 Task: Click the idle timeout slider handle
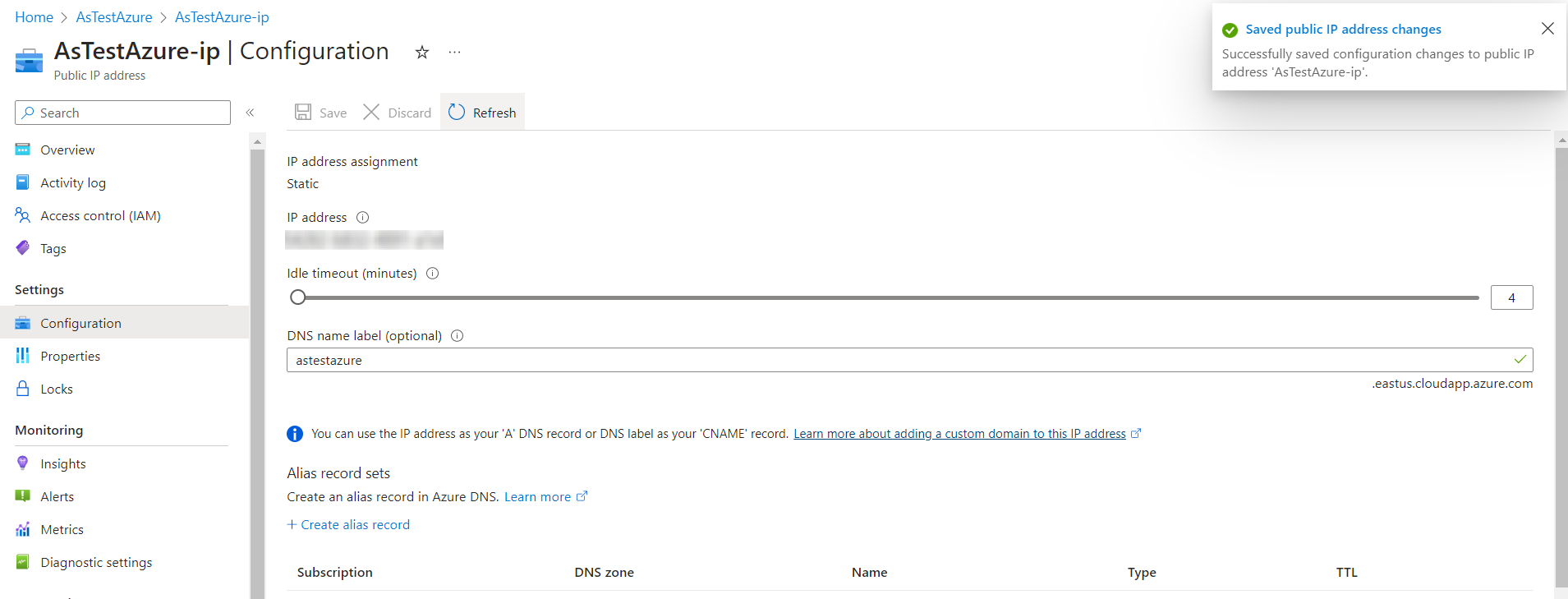(x=298, y=297)
